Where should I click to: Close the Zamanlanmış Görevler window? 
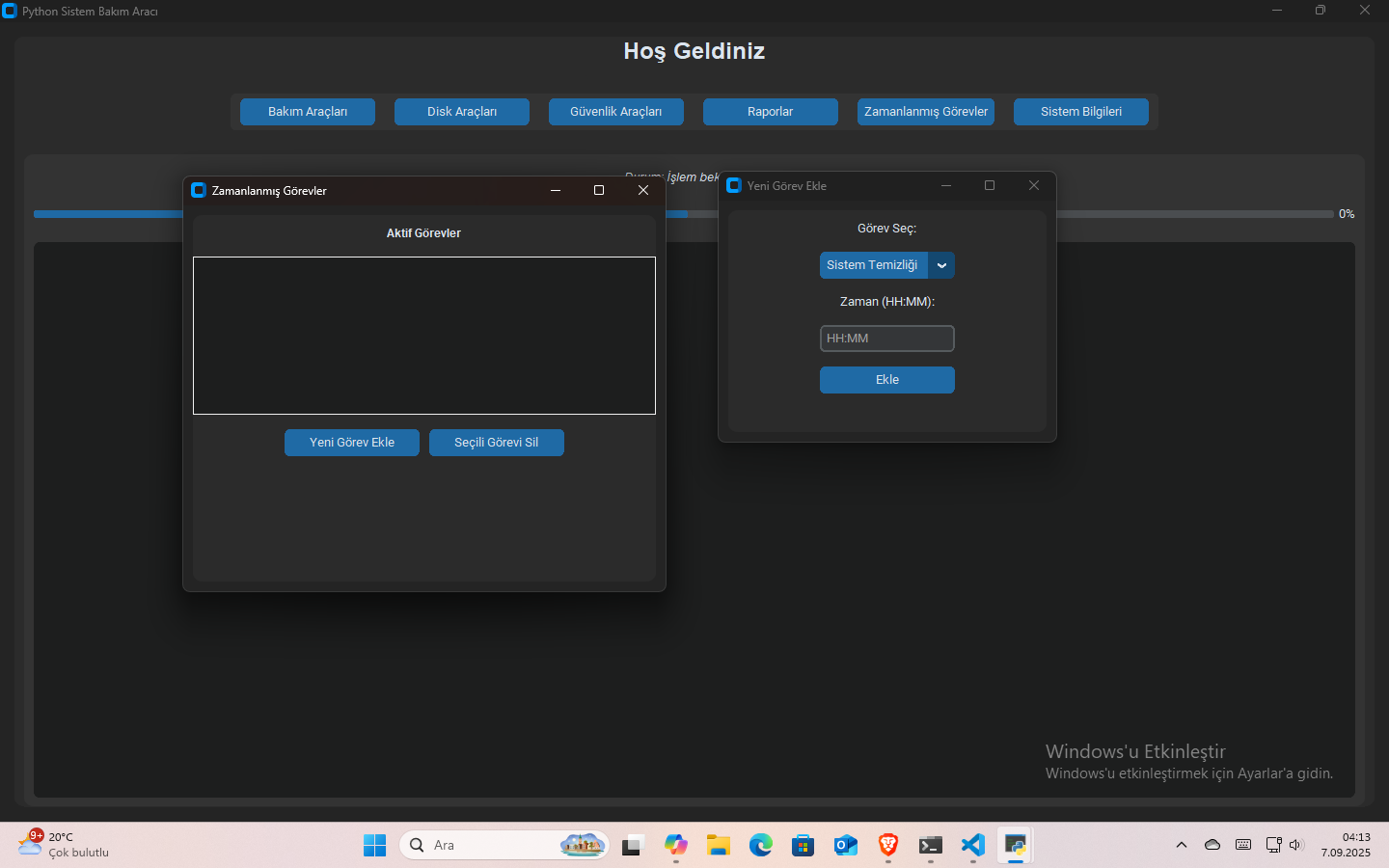643,190
